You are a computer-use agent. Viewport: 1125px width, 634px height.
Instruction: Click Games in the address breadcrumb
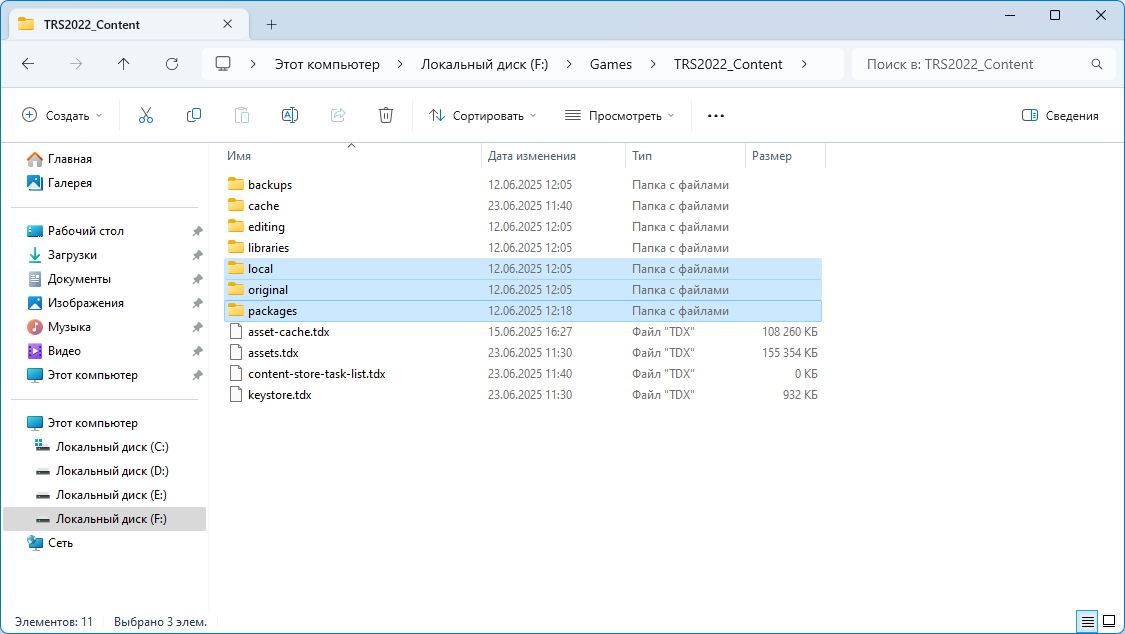(611, 64)
